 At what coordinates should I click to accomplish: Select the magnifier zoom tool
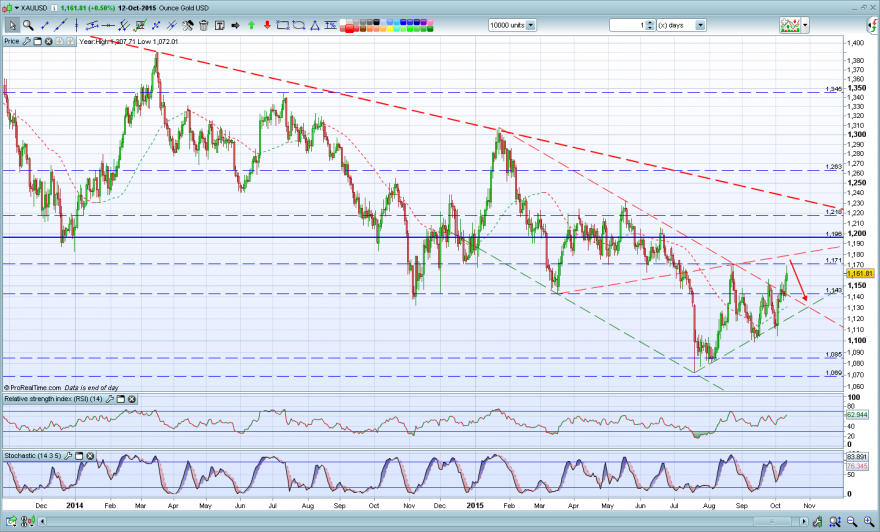(28, 25)
